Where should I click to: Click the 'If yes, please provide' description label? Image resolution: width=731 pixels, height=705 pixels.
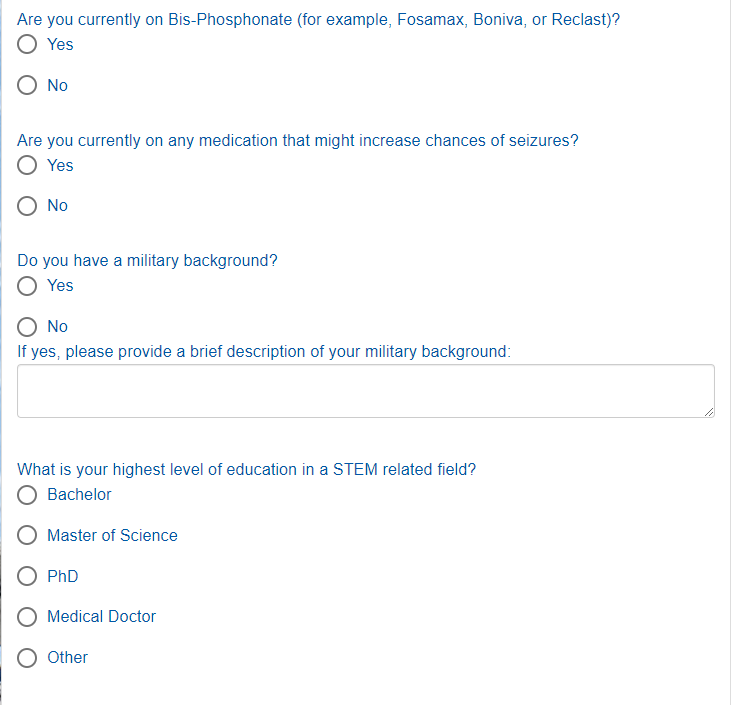point(264,351)
